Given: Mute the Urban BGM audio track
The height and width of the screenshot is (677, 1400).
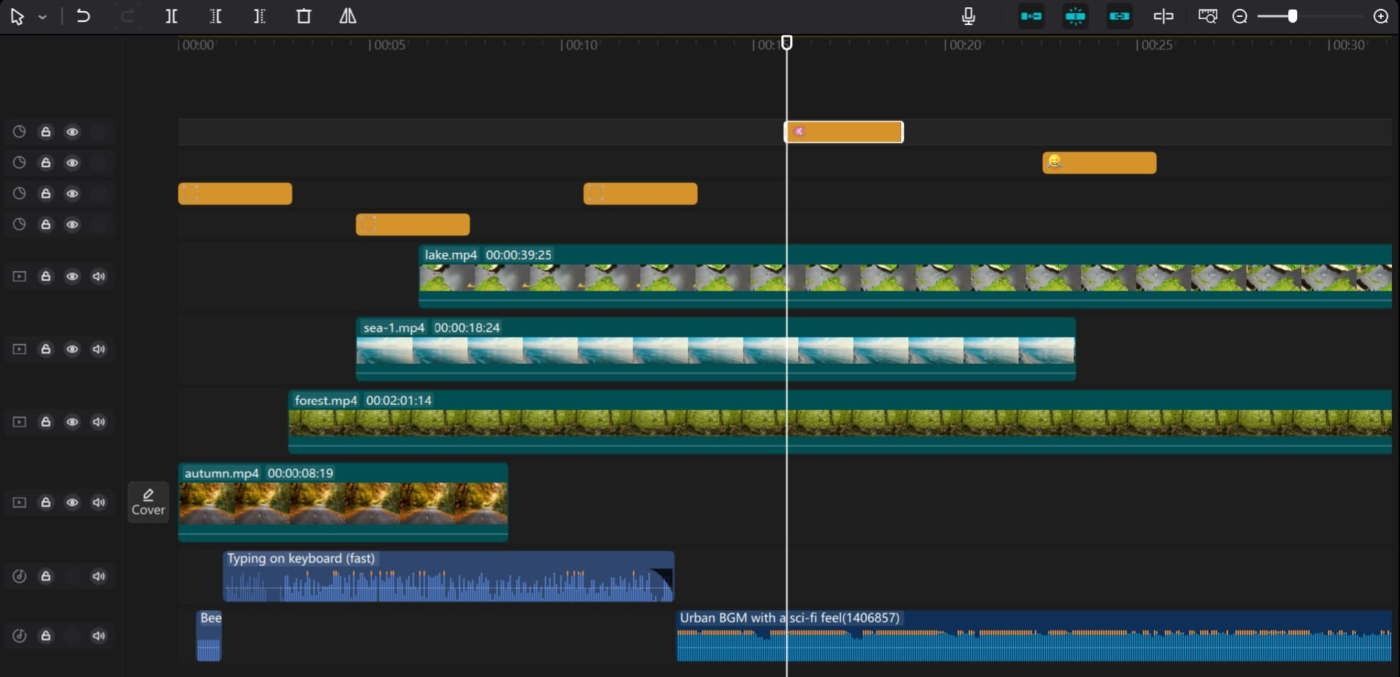Looking at the screenshot, I should pos(98,636).
